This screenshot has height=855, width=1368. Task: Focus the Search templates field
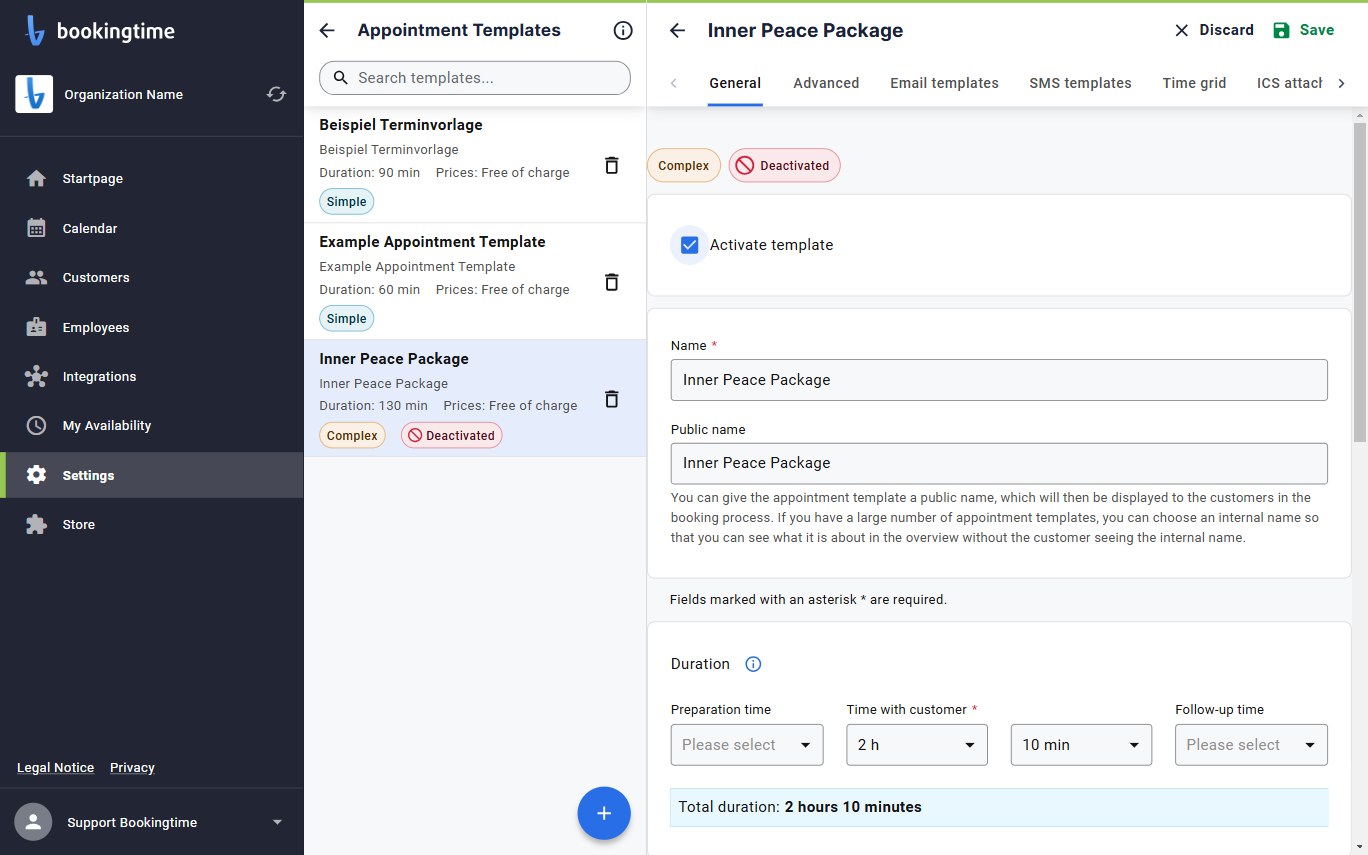[x=475, y=78]
